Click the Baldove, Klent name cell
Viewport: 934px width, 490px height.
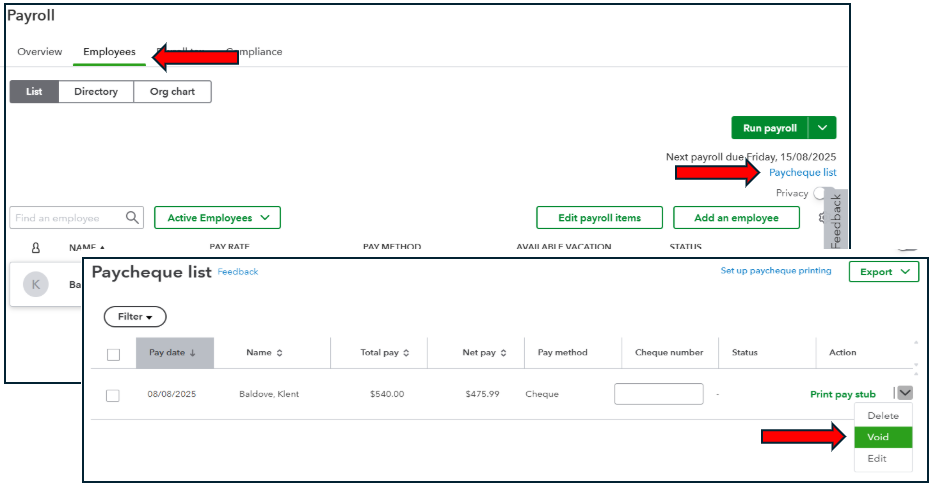click(269, 394)
